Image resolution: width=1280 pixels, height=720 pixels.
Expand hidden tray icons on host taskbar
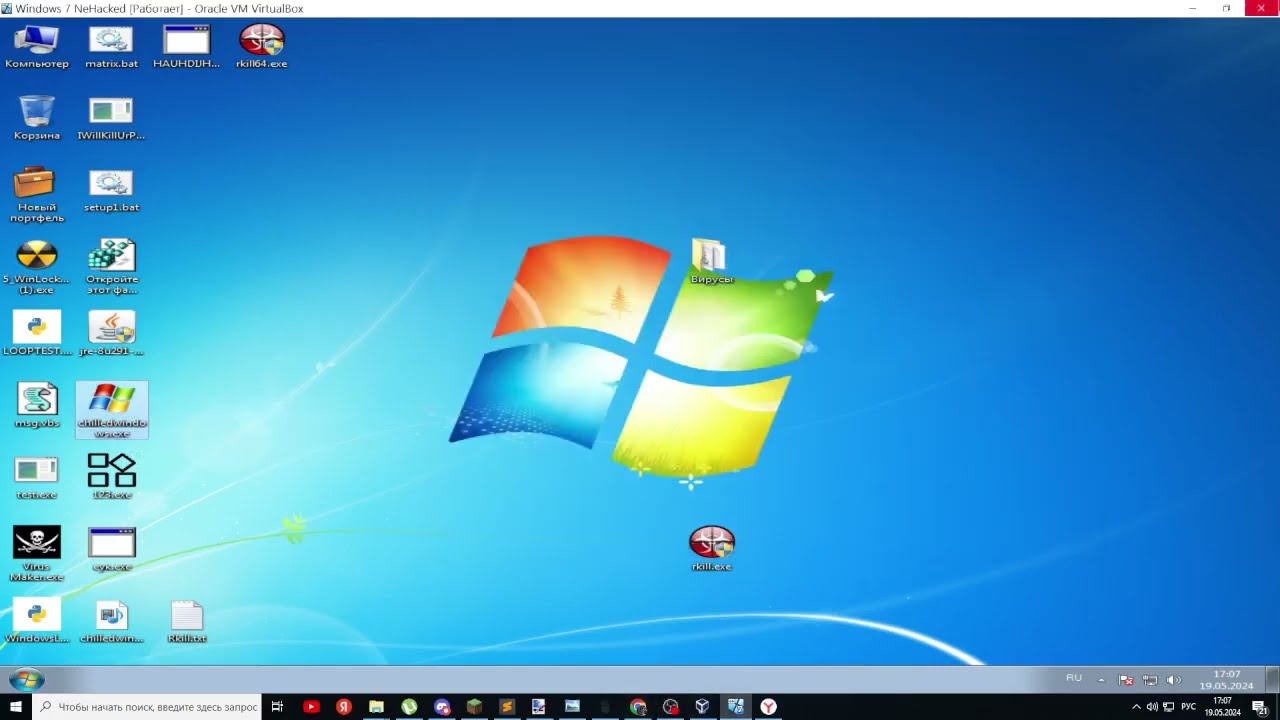pyautogui.click(x=1136, y=707)
